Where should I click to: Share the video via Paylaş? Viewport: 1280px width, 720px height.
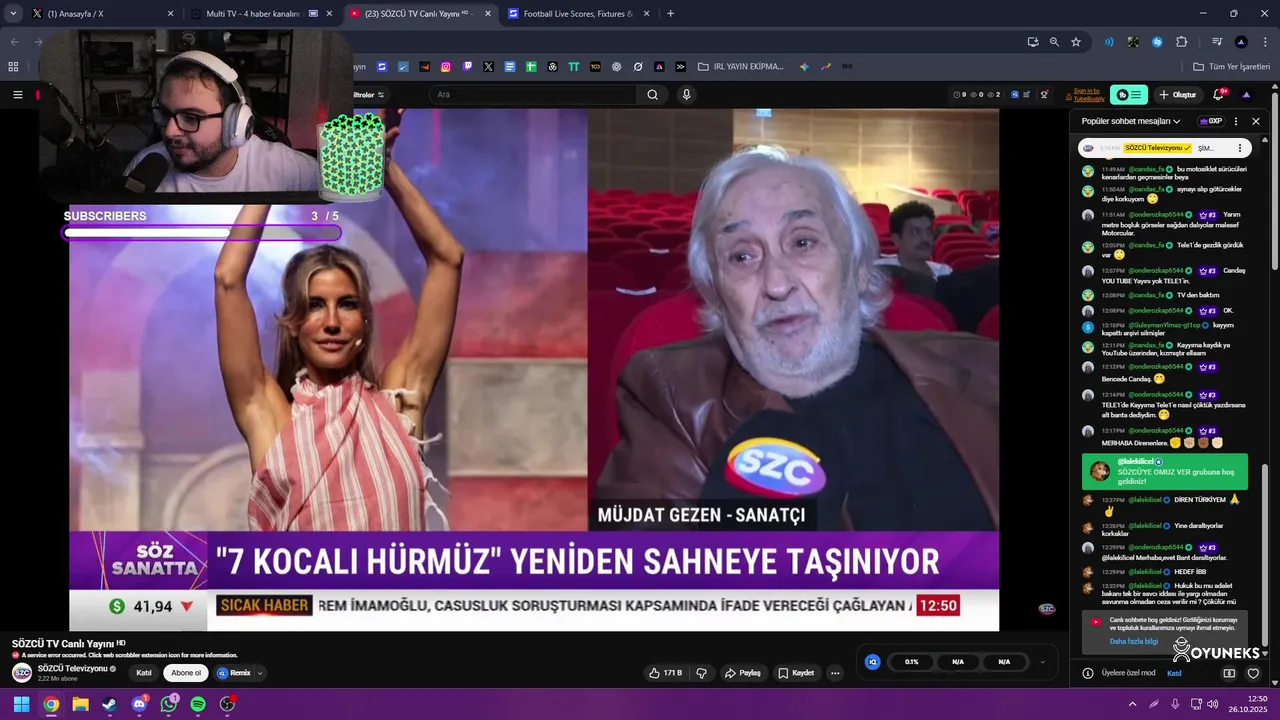[x=743, y=673]
